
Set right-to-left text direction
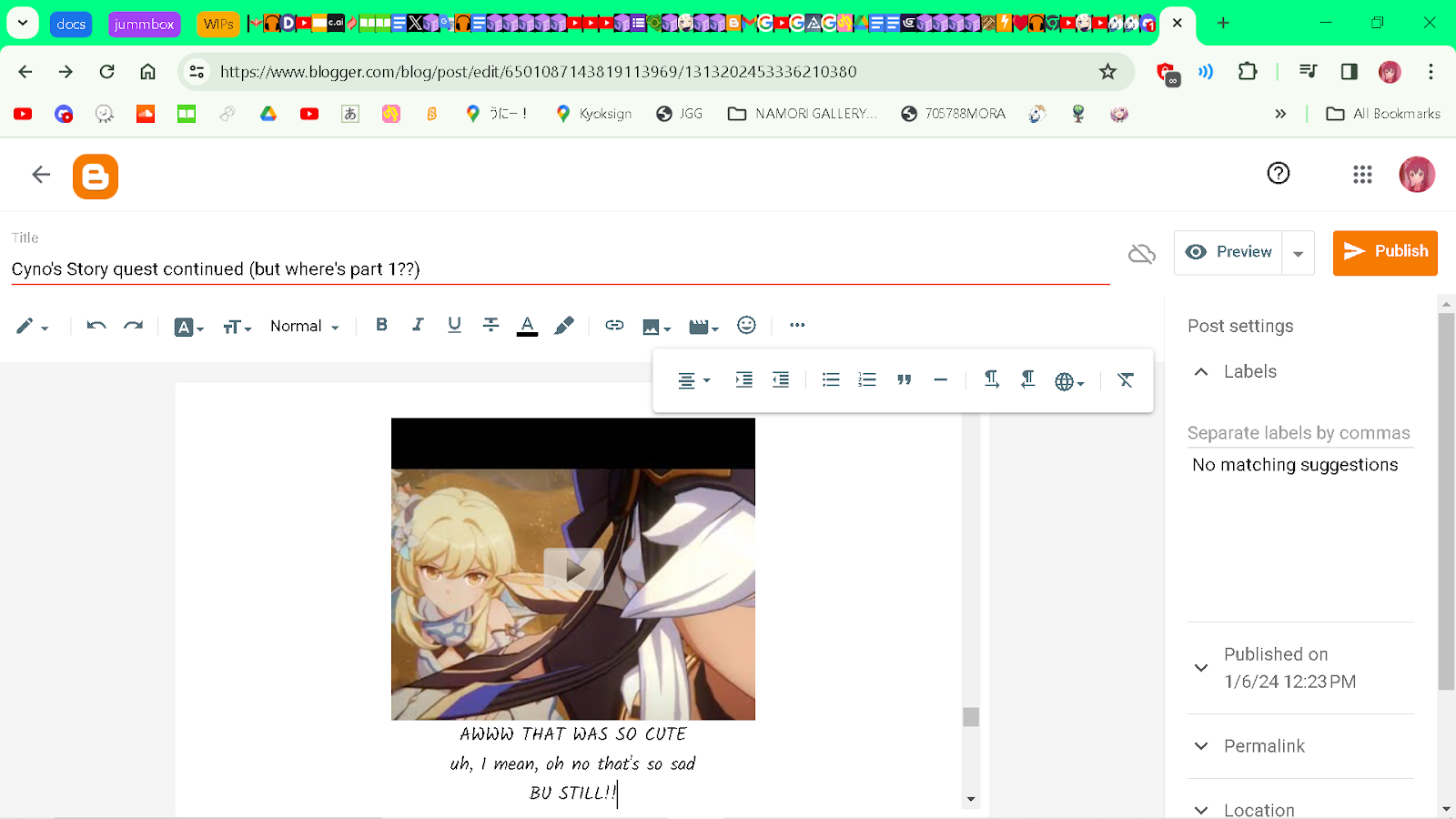[1027, 379]
